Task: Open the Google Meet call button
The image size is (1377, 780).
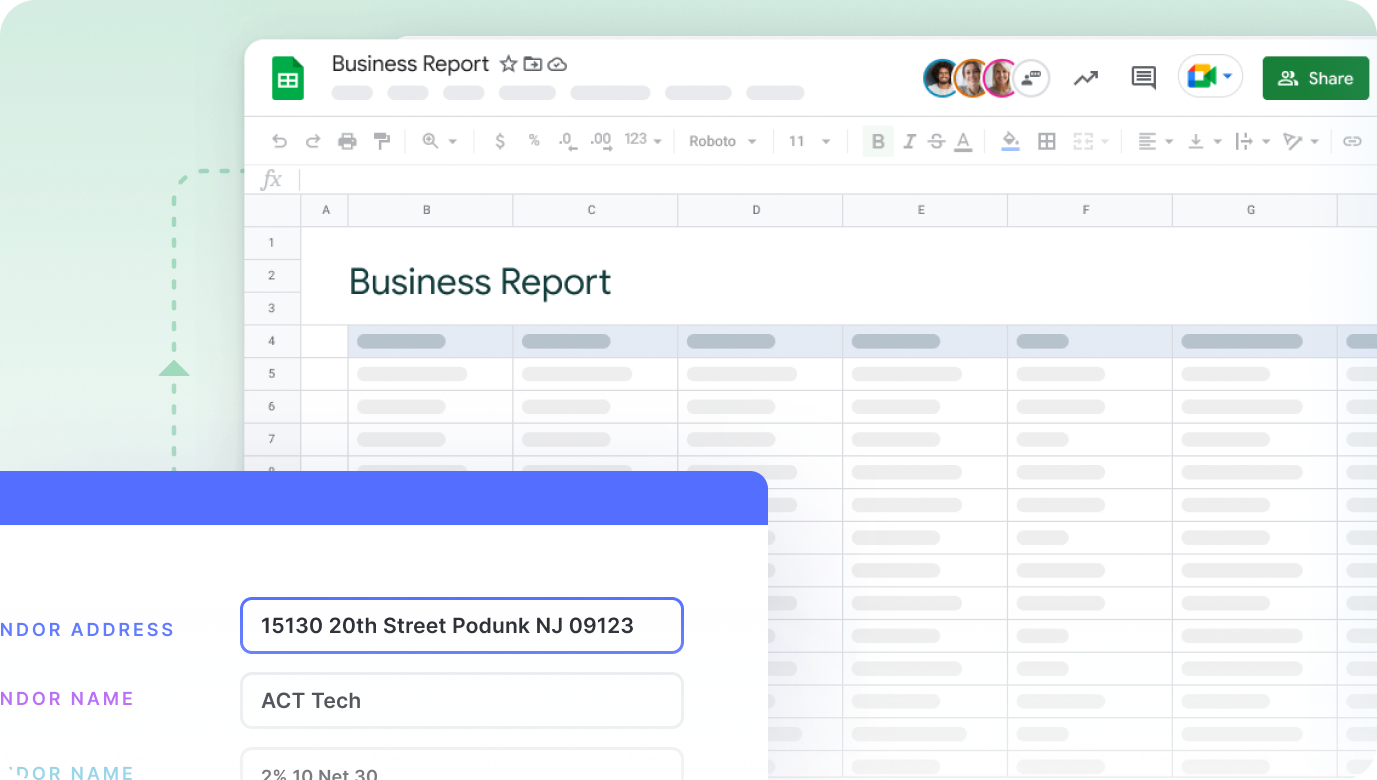Action: pos(1210,77)
